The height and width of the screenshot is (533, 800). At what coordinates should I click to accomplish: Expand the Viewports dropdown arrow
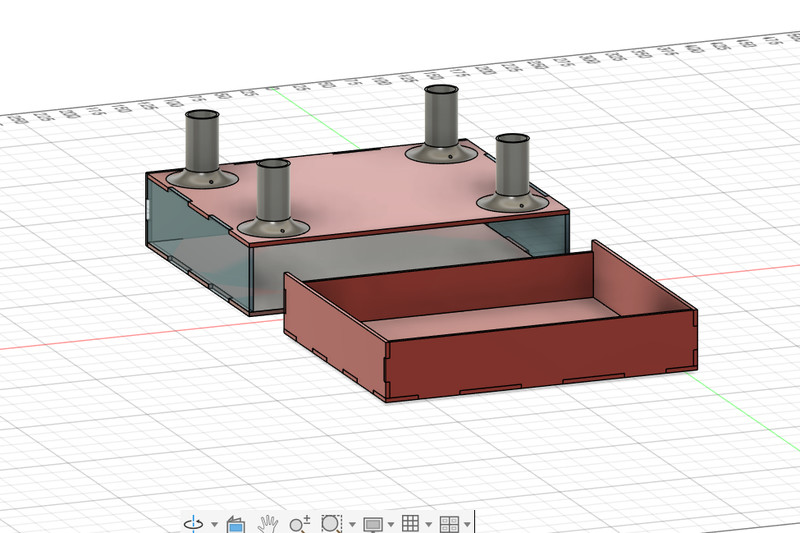(x=467, y=524)
